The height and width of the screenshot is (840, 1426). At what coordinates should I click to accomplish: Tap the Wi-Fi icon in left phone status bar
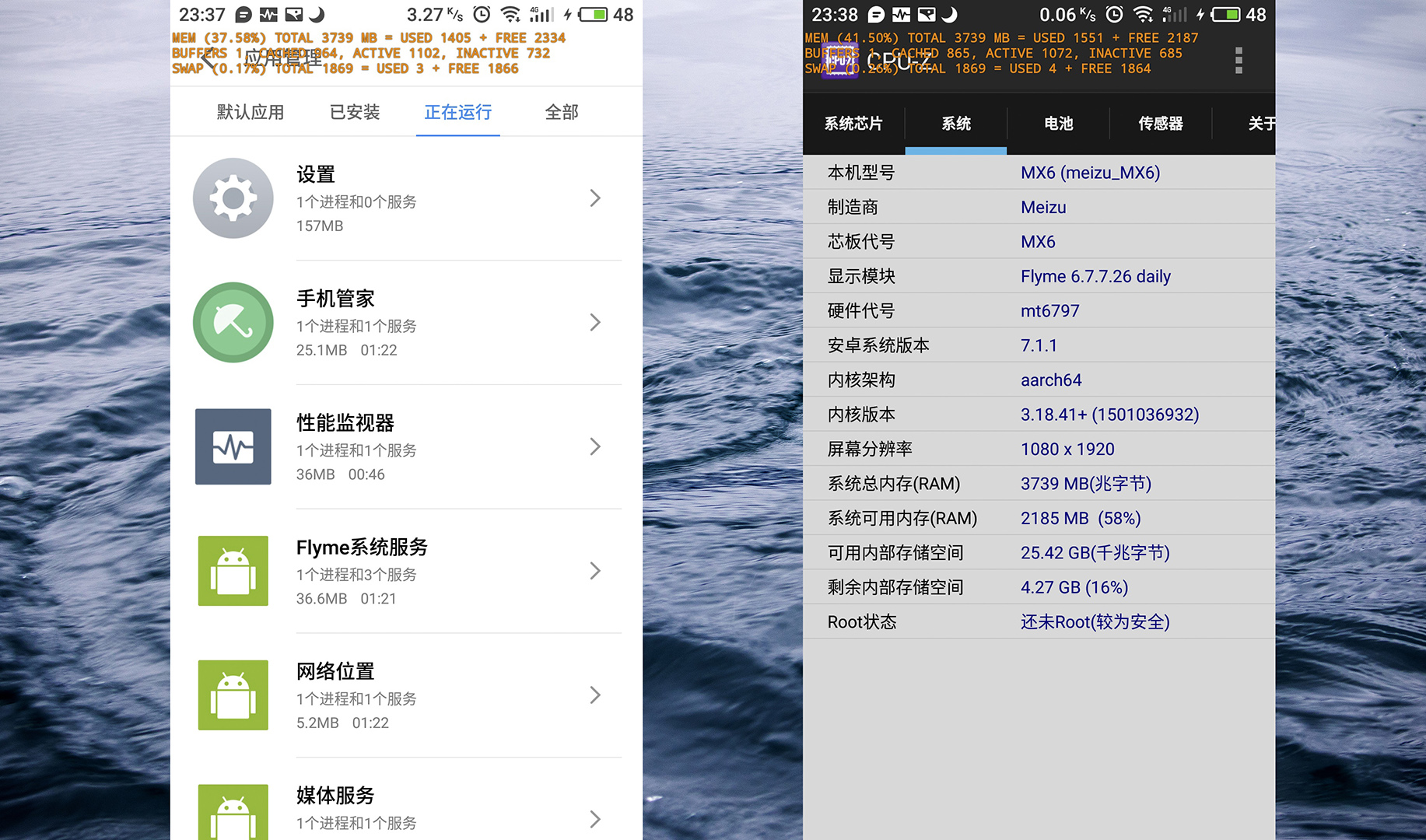click(x=510, y=15)
